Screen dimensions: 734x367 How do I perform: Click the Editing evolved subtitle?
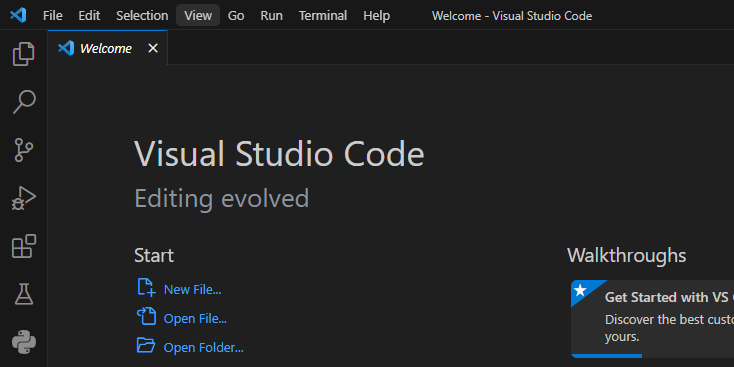point(222,198)
